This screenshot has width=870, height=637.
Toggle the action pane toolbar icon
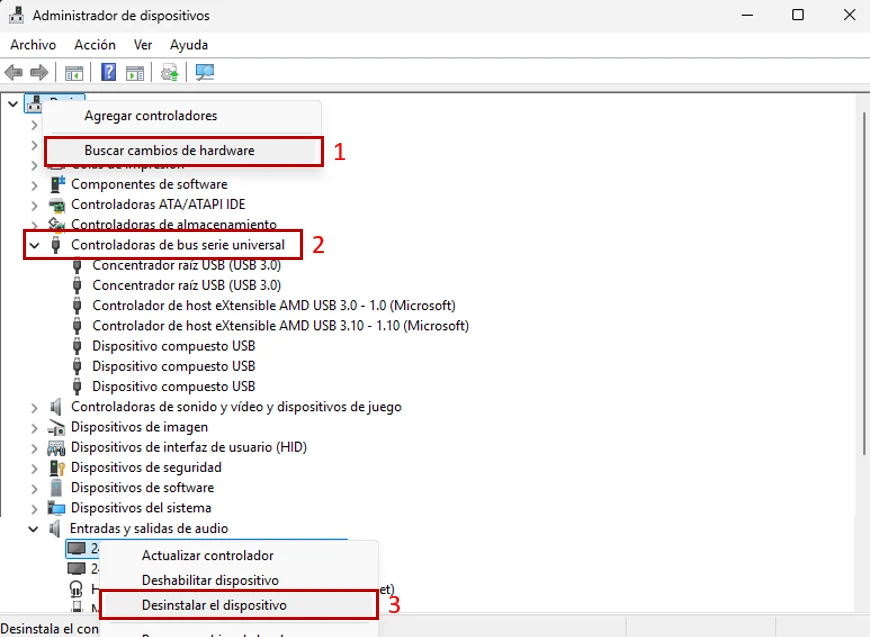(x=135, y=73)
